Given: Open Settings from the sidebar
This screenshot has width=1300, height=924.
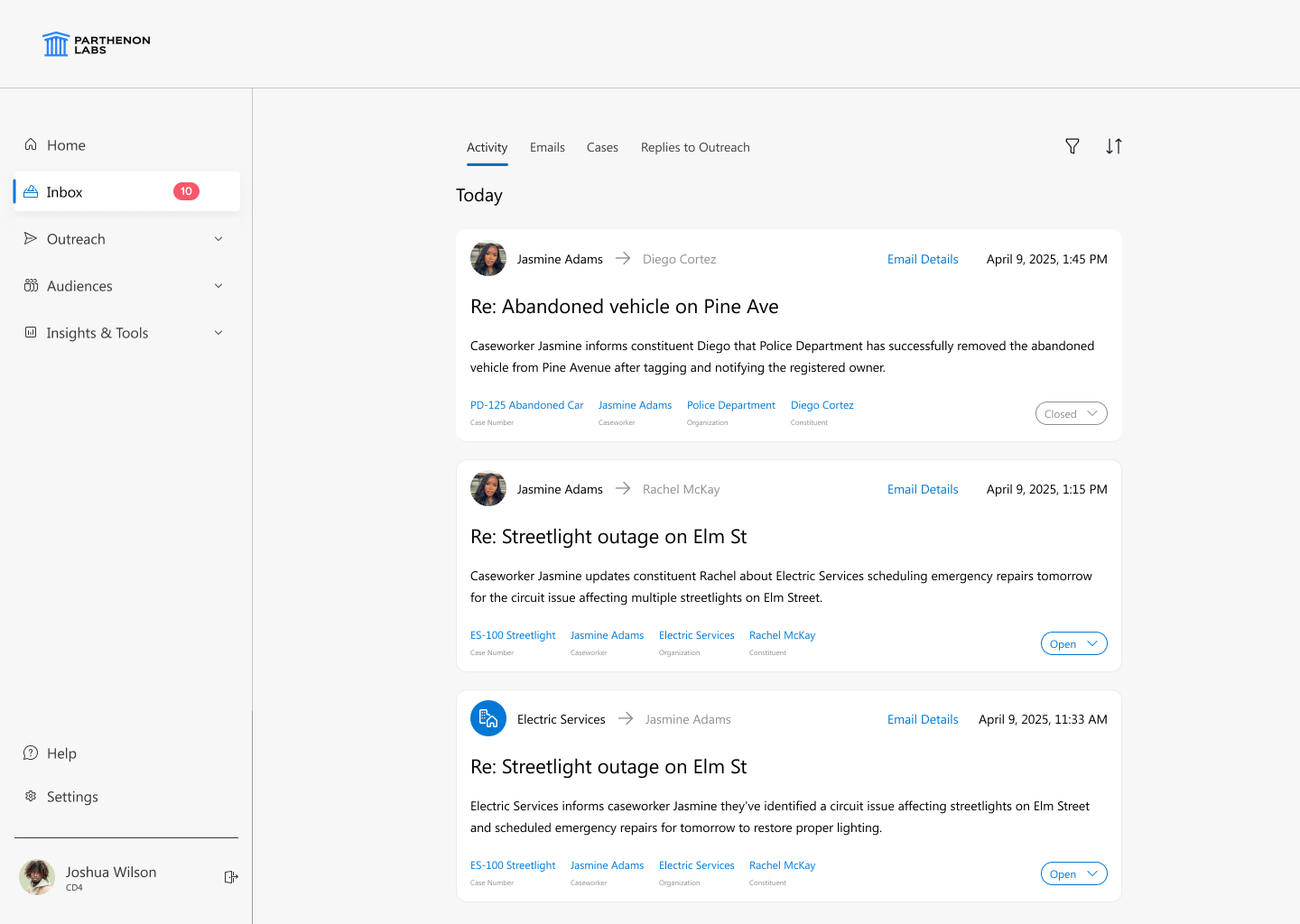Looking at the screenshot, I should click(72, 797).
